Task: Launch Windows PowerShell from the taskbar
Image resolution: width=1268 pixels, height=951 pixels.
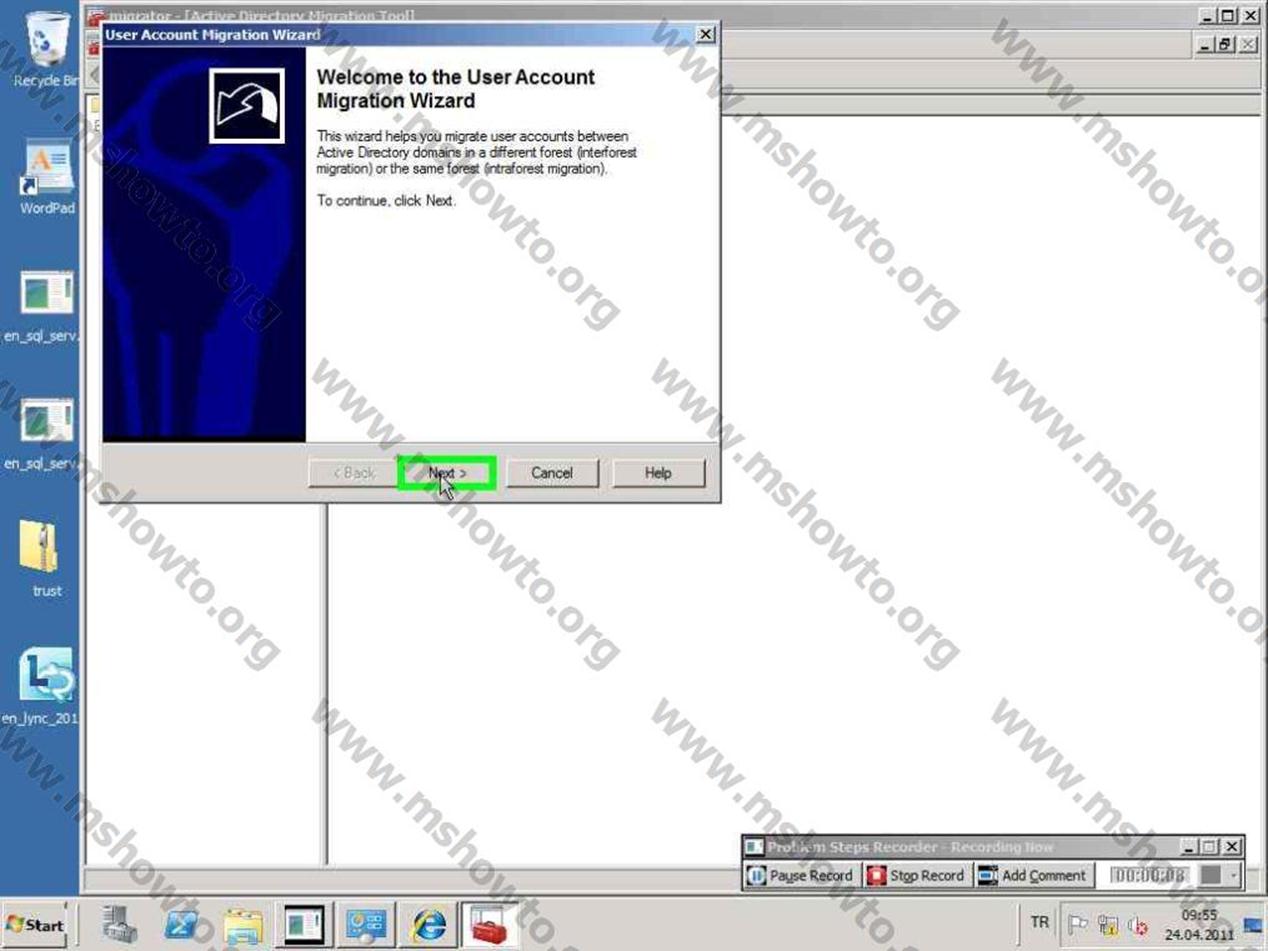Action: click(x=183, y=925)
